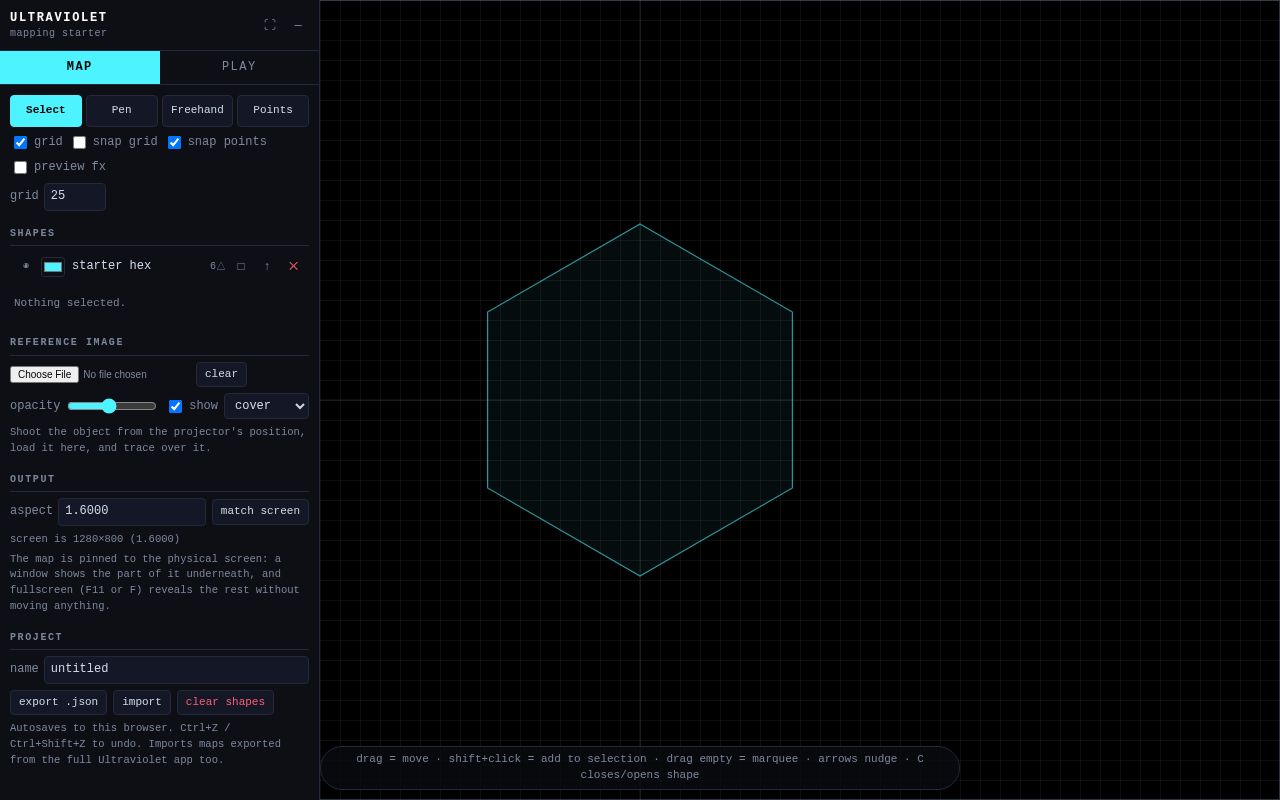Image resolution: width=1280 pixels, height=800 pixels.
Task: Choose the Pen tool
Action: coord(122,111)
